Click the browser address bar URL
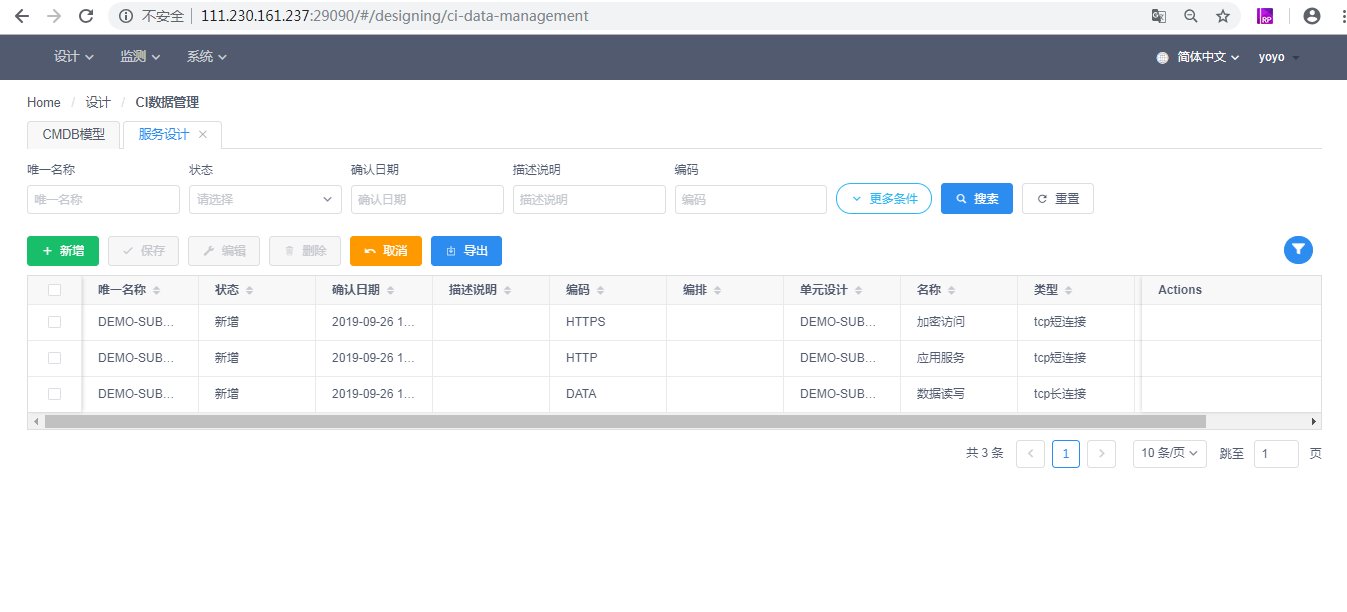 395,16
